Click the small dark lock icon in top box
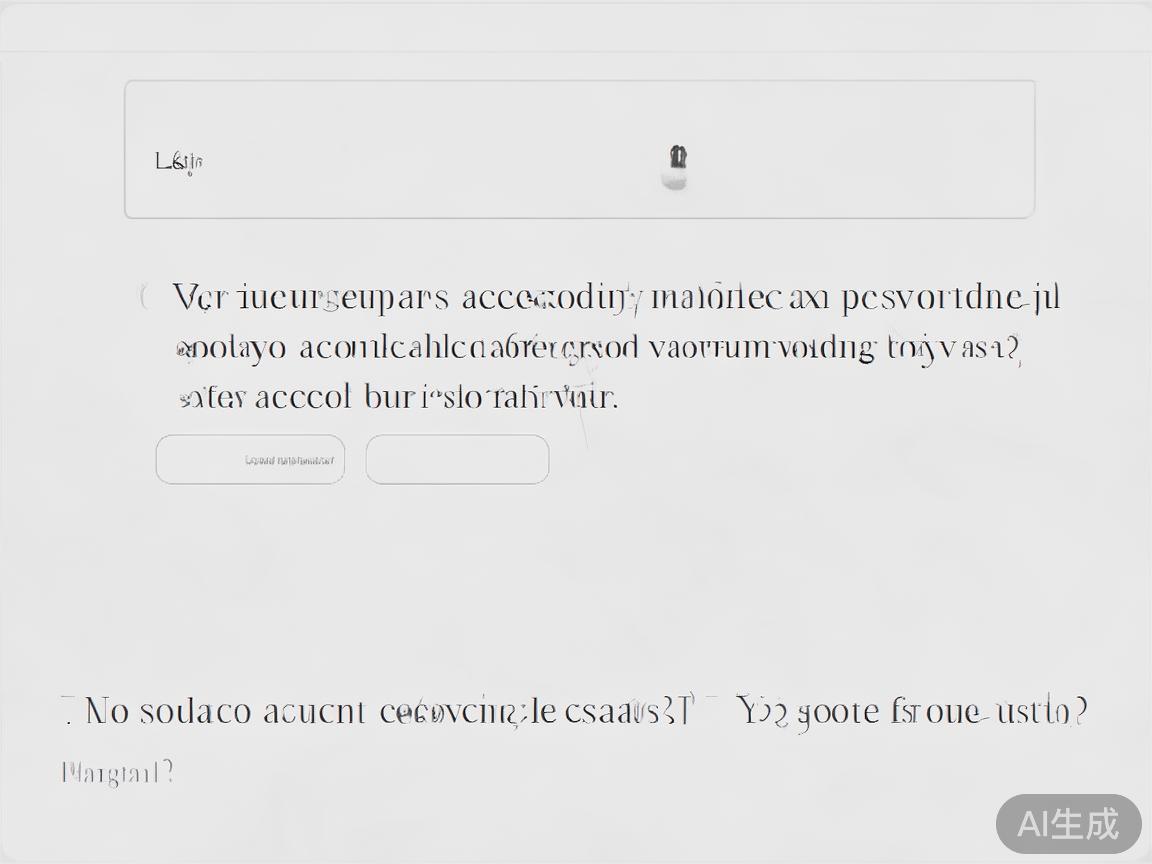 click(678, 156)
